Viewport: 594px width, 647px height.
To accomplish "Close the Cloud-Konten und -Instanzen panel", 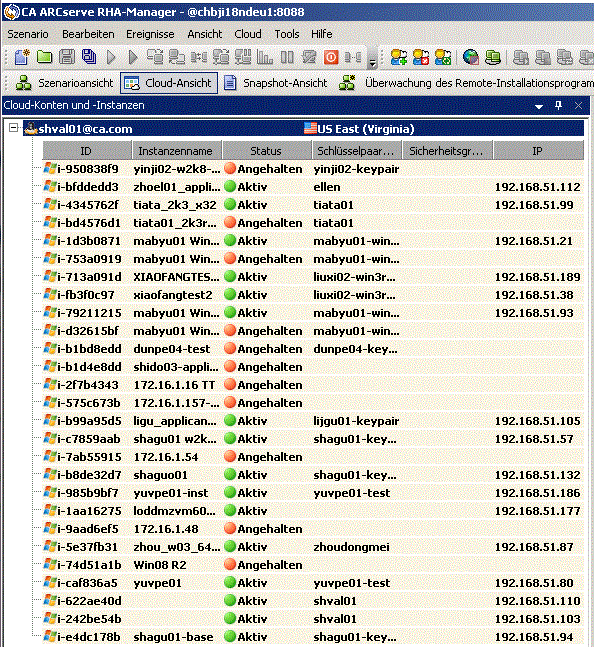I will 578,106.
